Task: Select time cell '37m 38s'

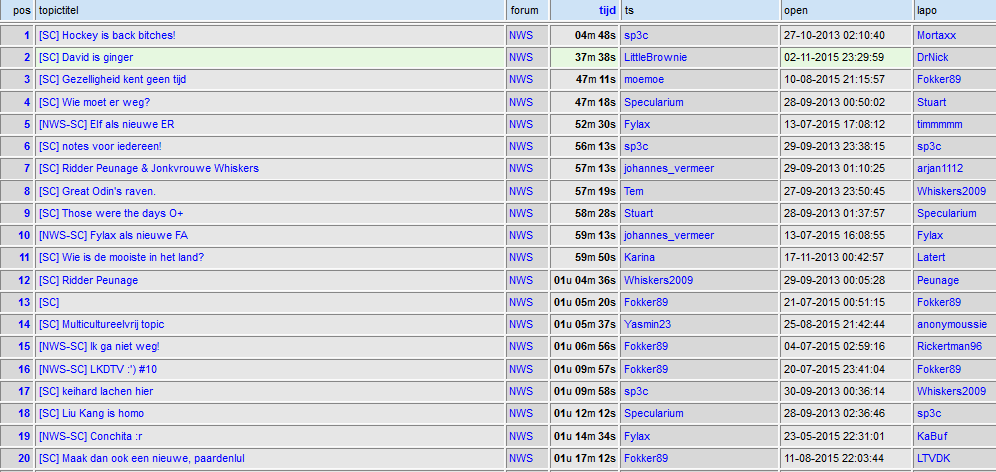Action: 595,58
